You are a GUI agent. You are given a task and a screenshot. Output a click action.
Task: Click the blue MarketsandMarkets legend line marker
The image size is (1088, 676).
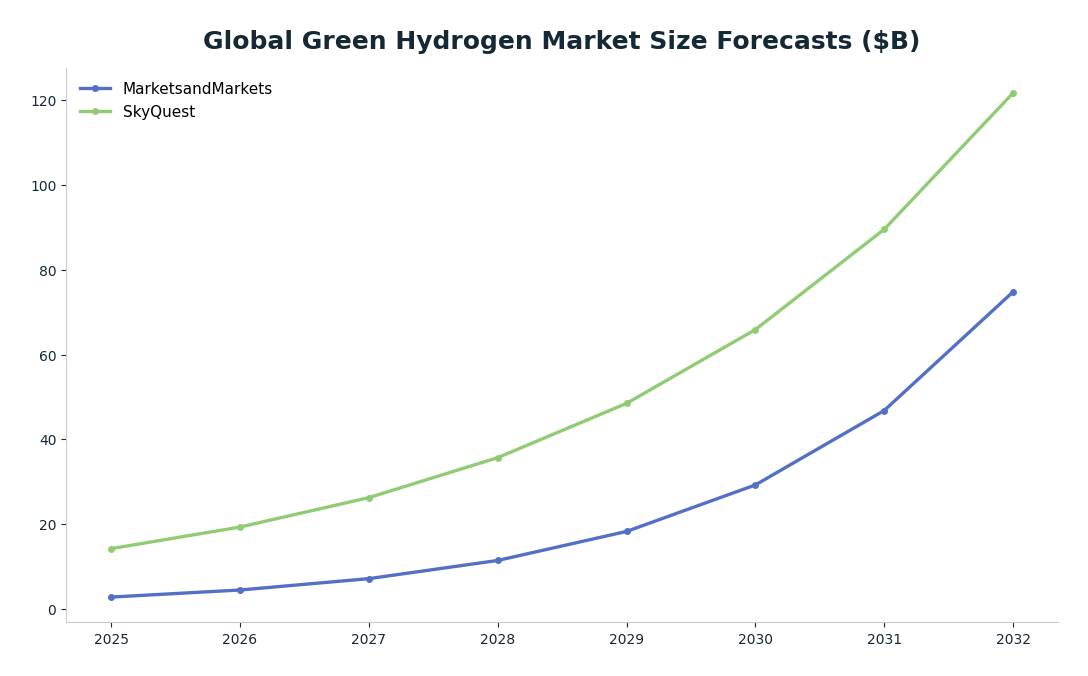click(96, 89)
